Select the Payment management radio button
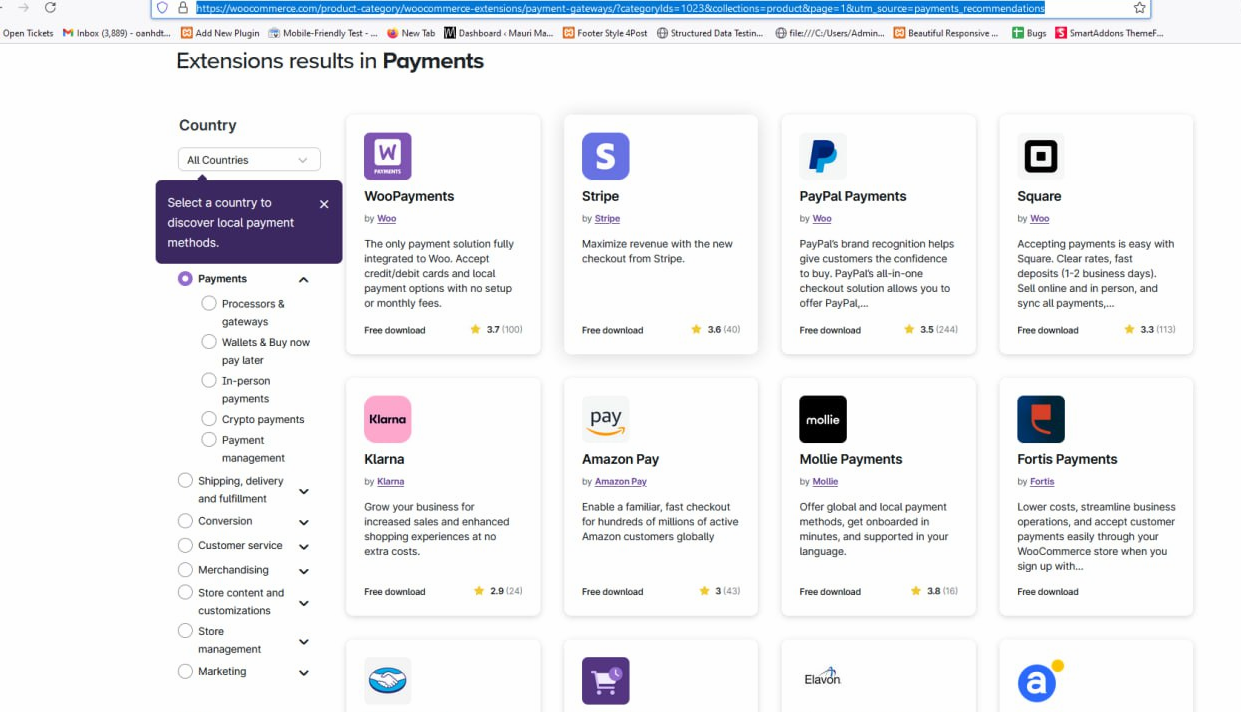 coord(209,440)
